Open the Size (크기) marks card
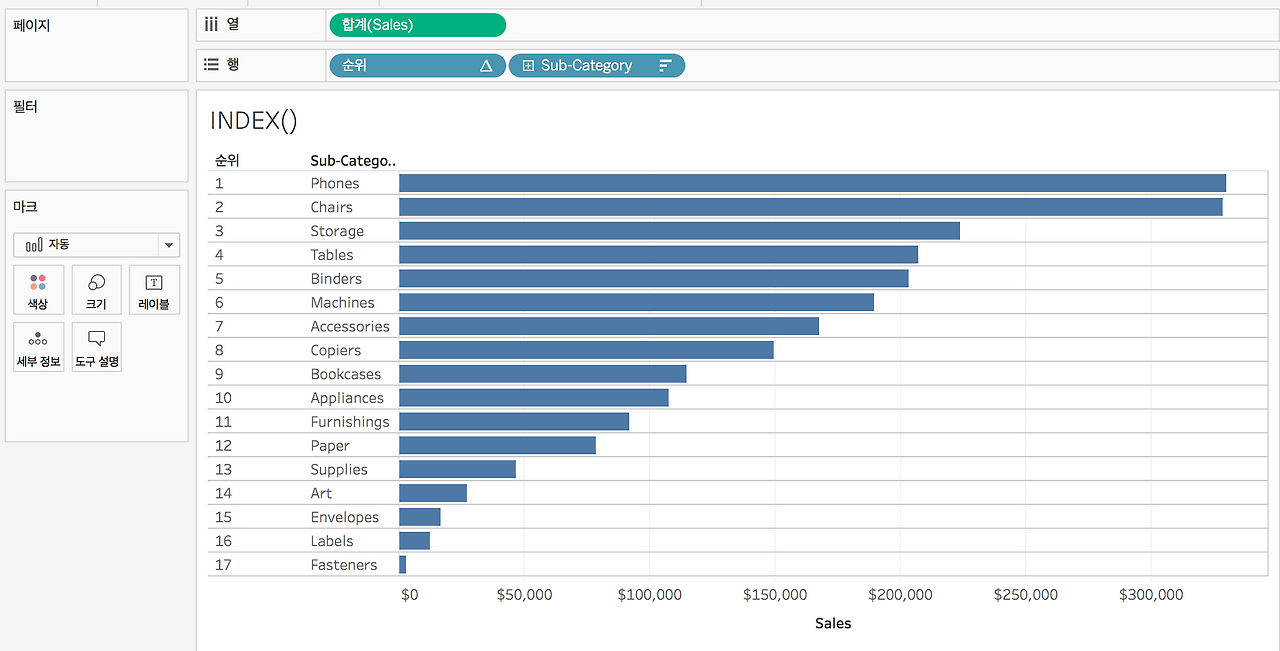The height and width of the screenshot is (651, 1280). (x=96, y=290)
